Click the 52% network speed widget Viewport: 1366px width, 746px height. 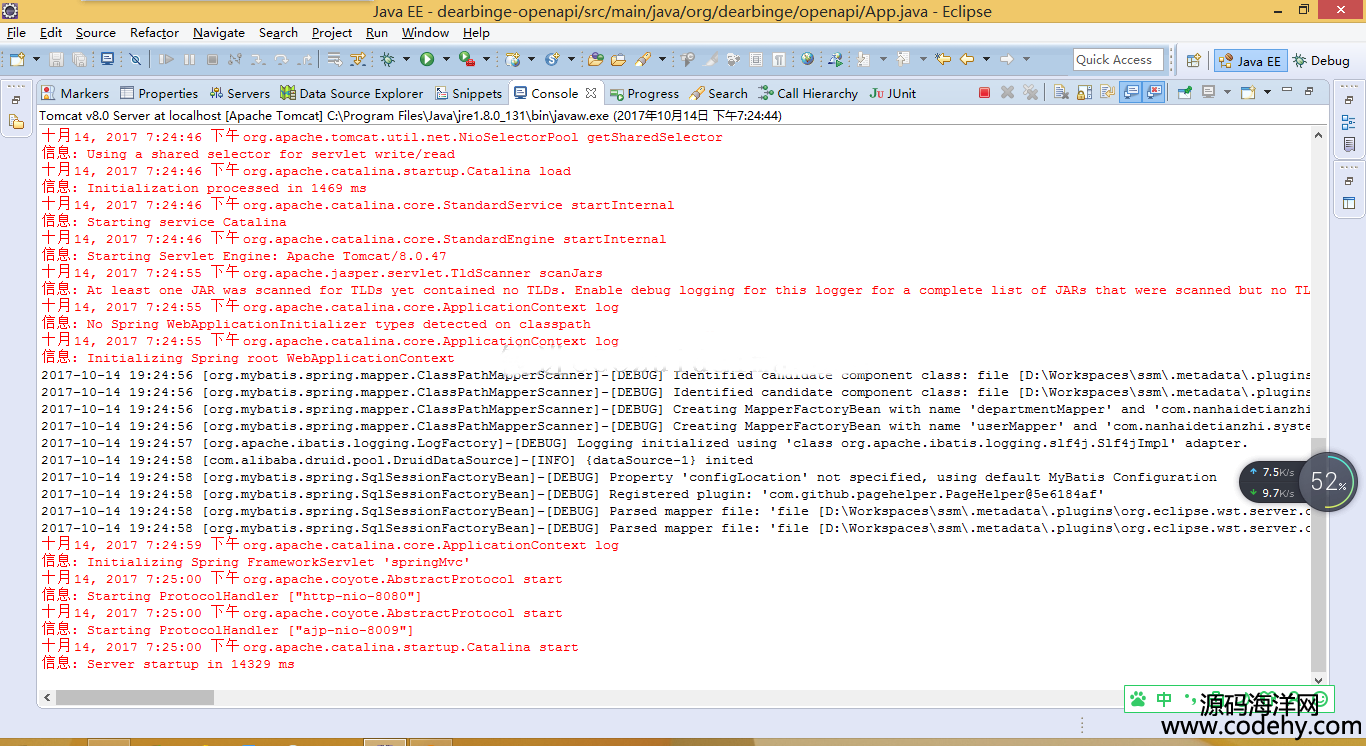coord(1299,483)
